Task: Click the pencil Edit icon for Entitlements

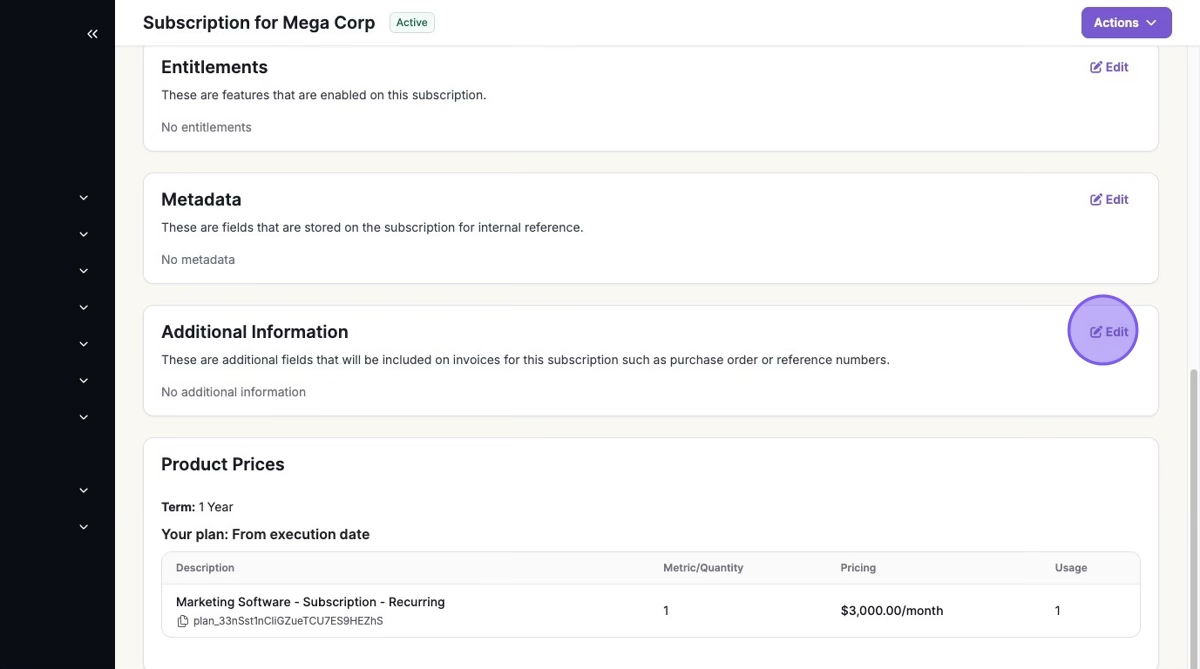Action: 1096,67
